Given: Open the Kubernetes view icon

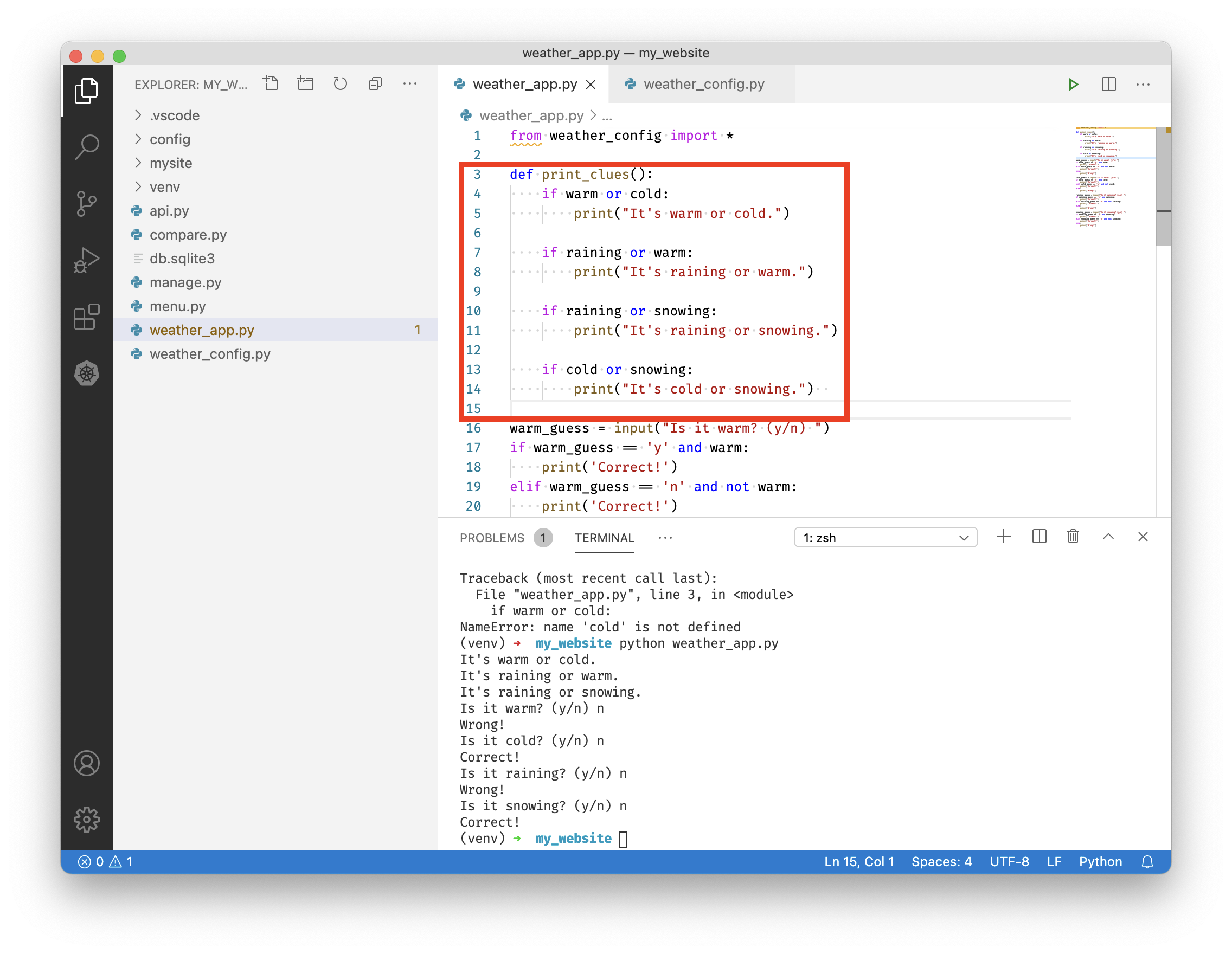Looking at the screenshot, I should [86, 373].
